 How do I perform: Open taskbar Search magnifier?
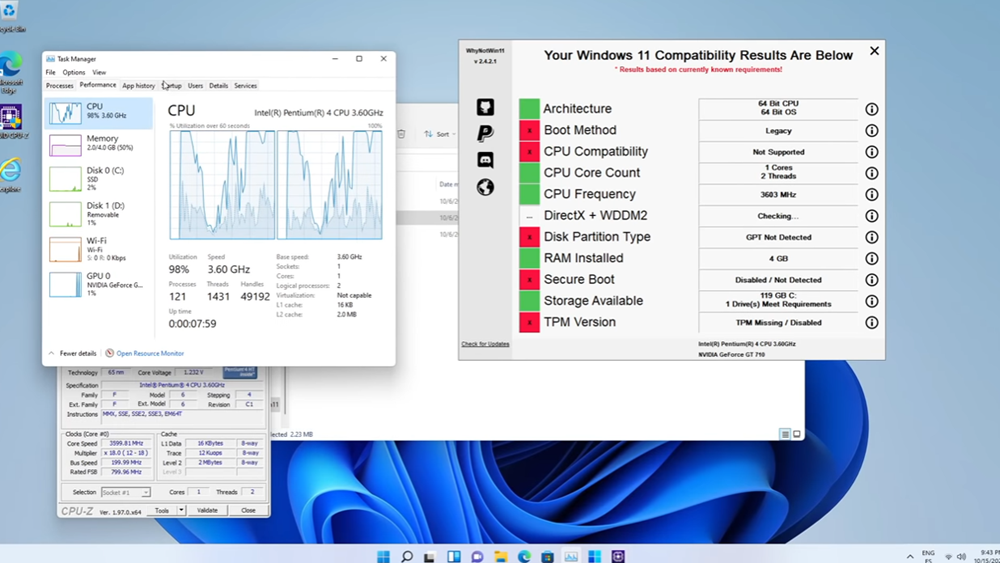coord(407,556)
